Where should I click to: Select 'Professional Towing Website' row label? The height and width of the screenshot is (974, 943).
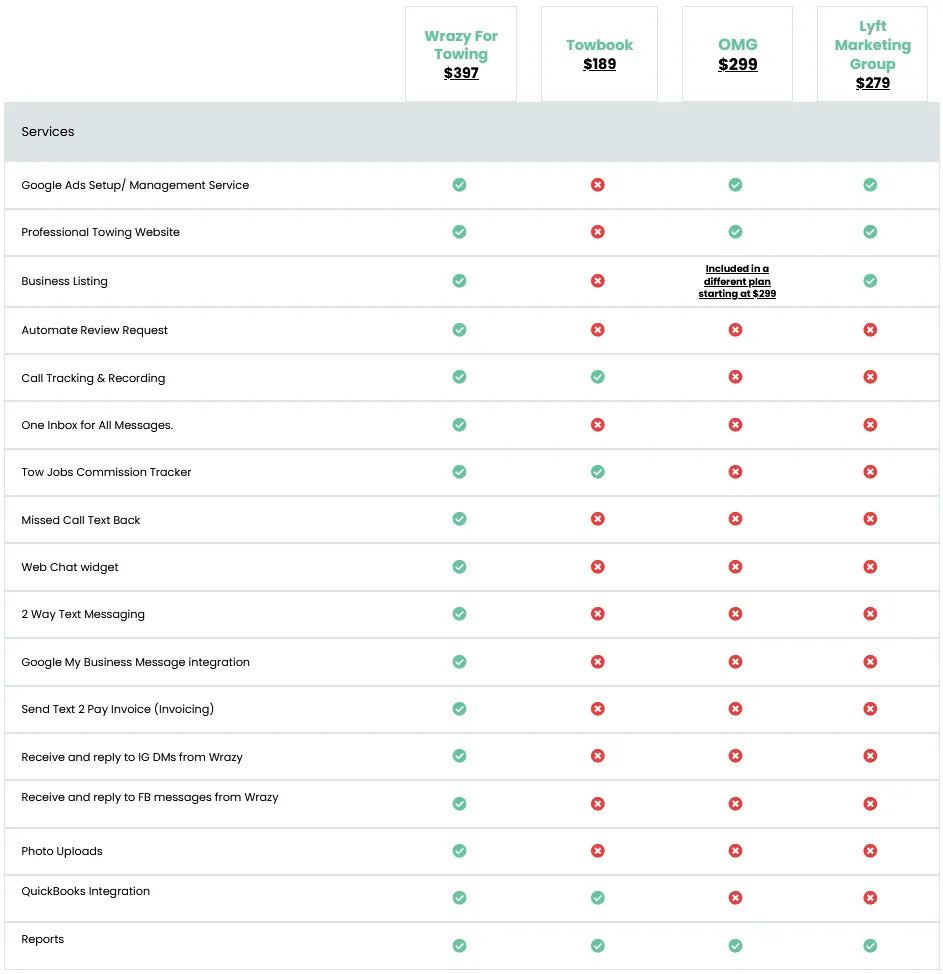coord(100,232)
